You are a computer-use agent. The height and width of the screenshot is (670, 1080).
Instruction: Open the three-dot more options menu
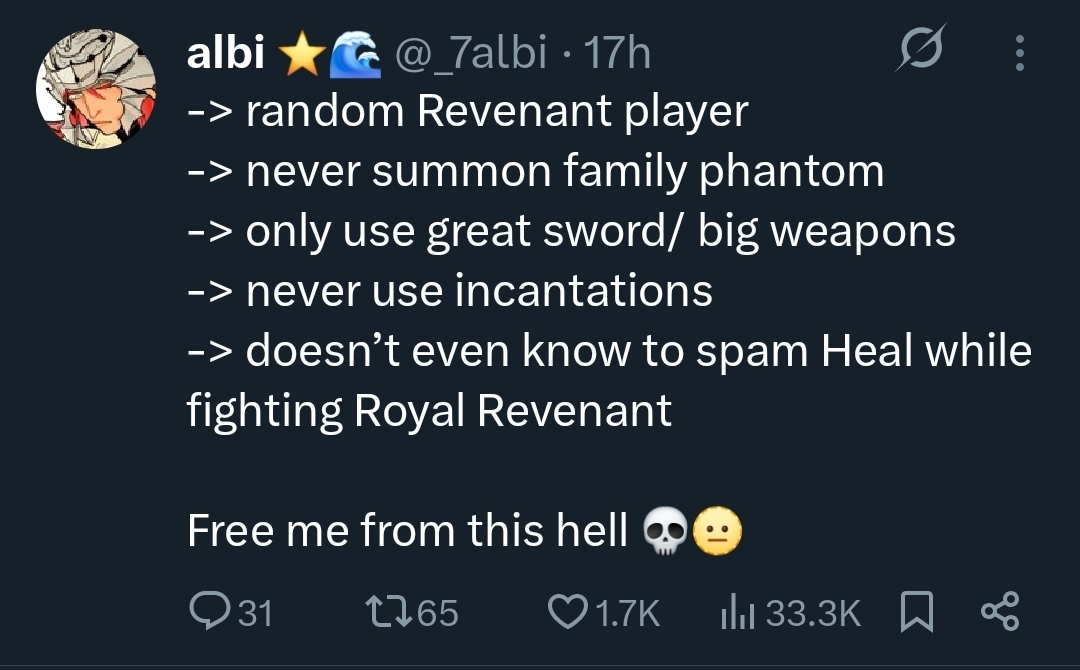1020,53
